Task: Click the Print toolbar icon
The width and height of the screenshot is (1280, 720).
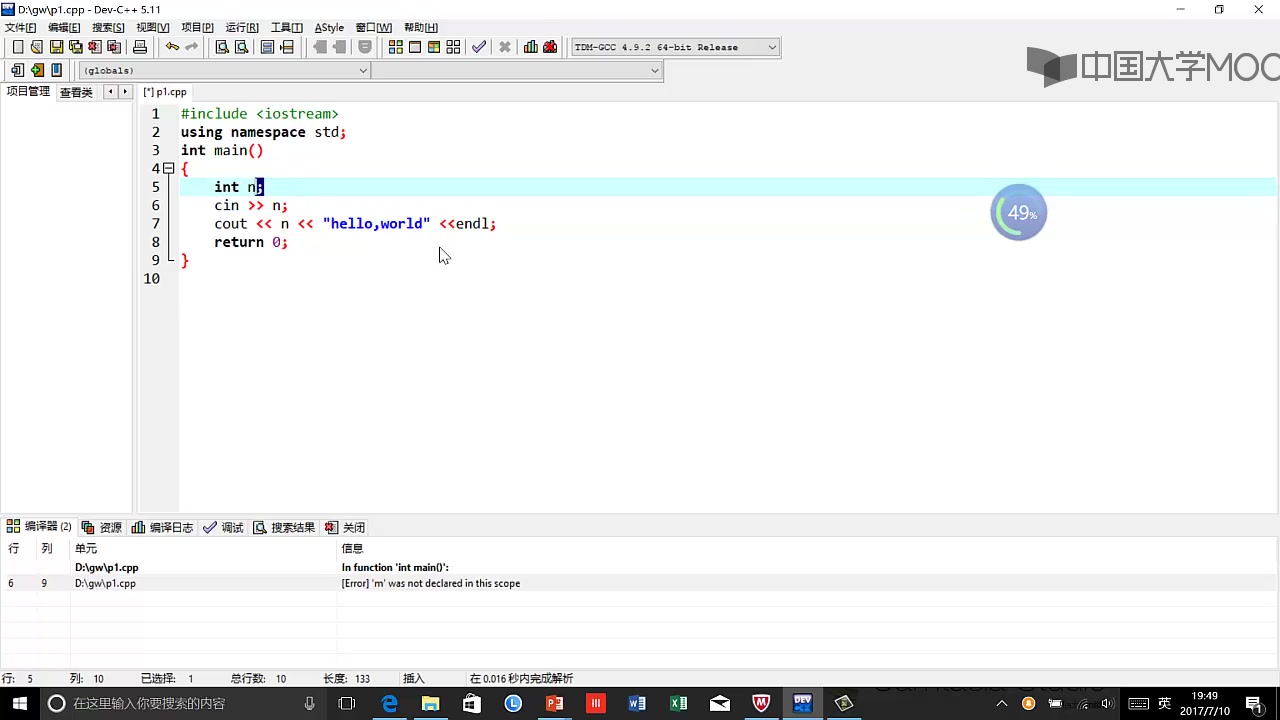Action: click(140, 47)
